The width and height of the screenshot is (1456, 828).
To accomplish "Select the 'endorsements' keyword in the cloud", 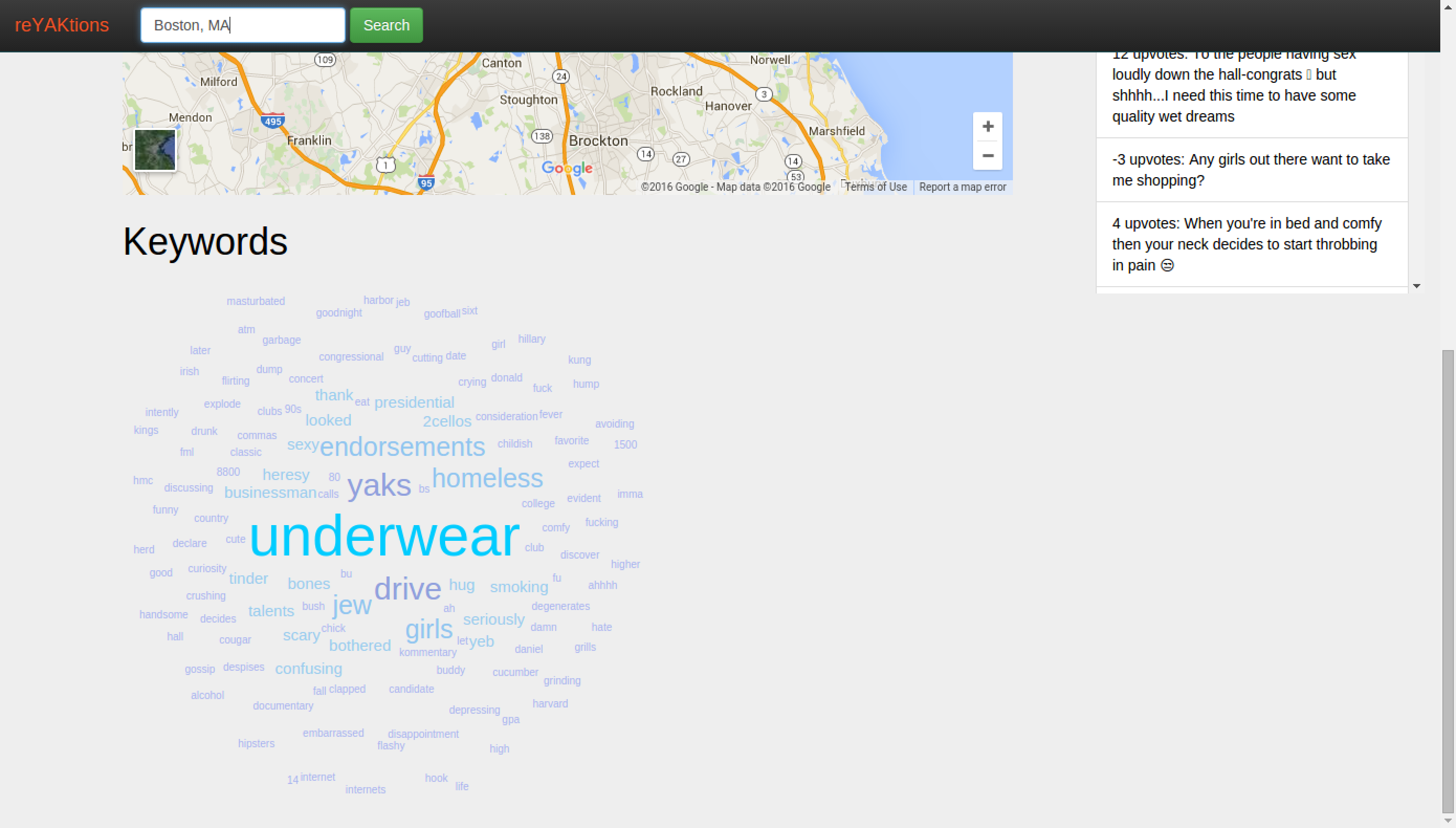I will 402,447.
